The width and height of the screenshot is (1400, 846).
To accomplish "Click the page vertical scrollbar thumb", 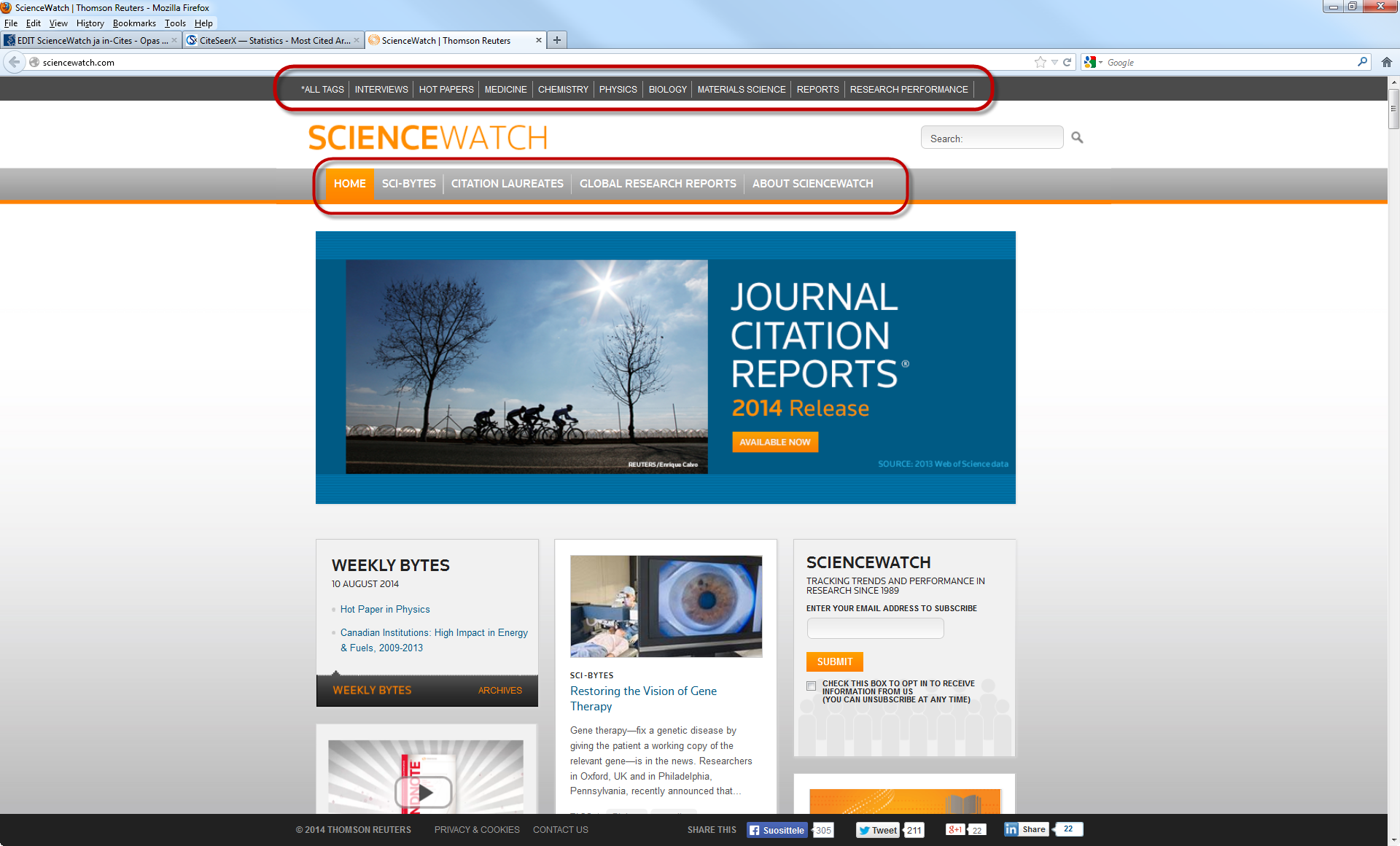I will 1393,109.
